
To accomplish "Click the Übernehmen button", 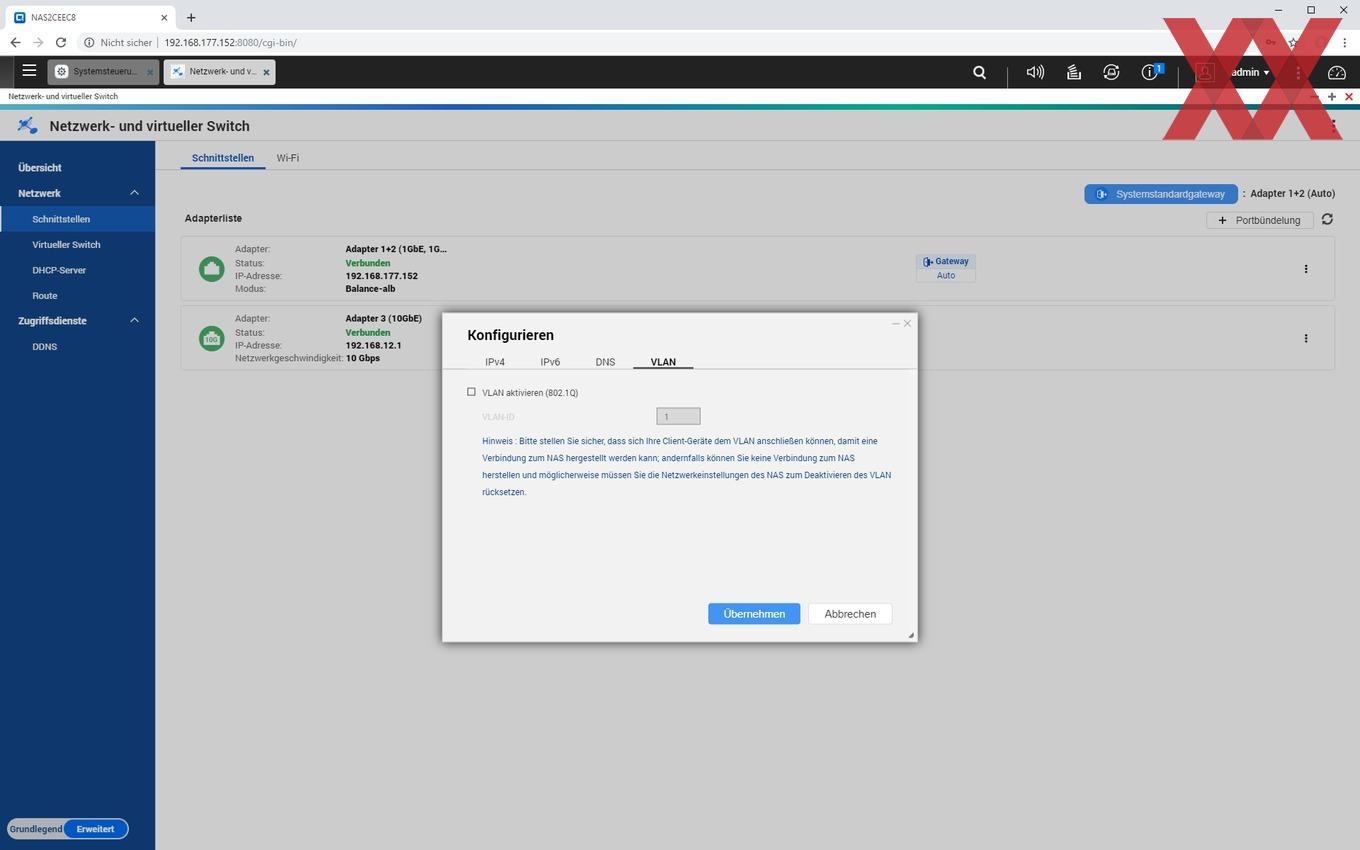I will click(x=754, y=614).
